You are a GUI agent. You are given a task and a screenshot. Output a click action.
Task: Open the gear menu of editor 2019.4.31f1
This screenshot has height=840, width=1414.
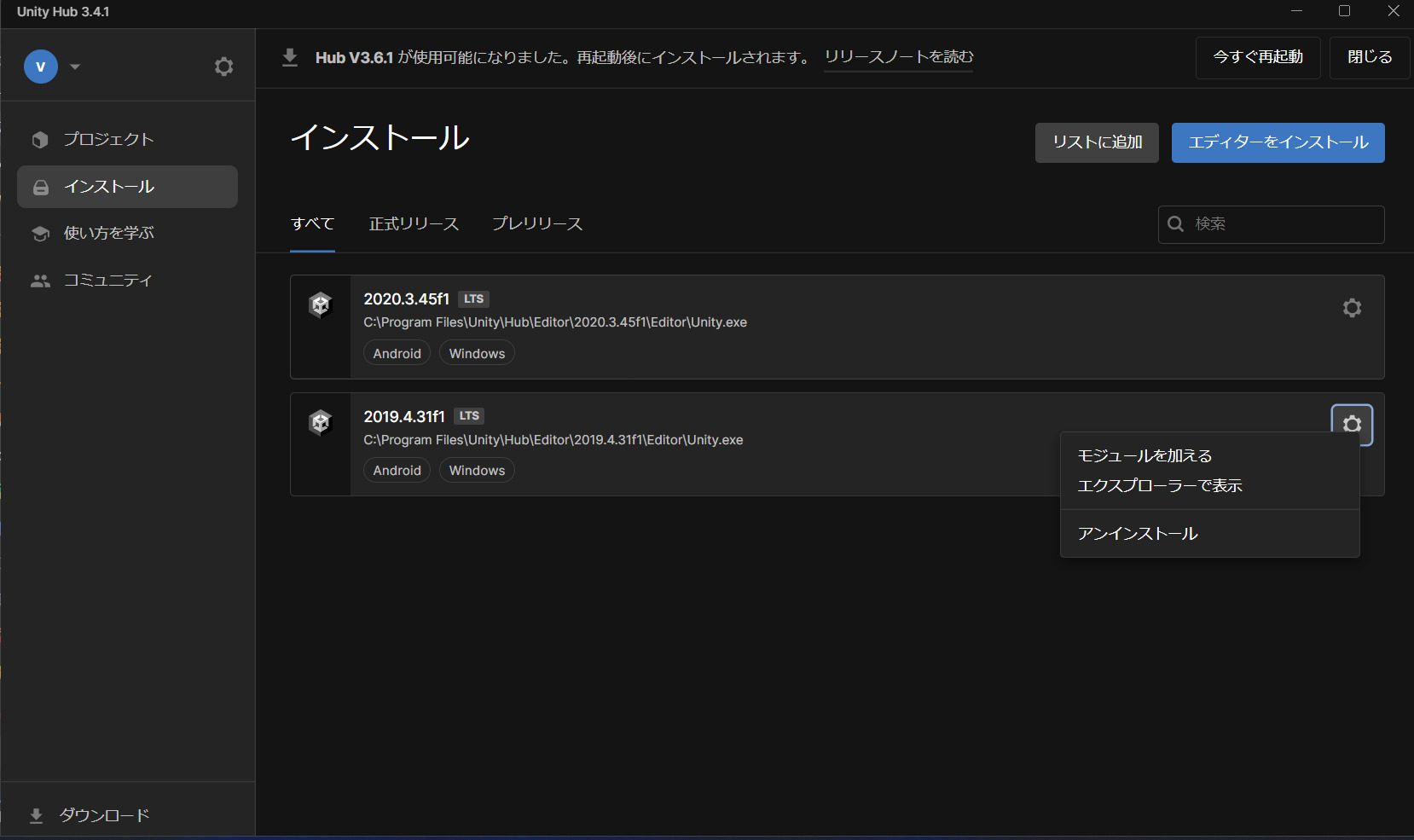pyautogui.click(x=1352, y=424)
